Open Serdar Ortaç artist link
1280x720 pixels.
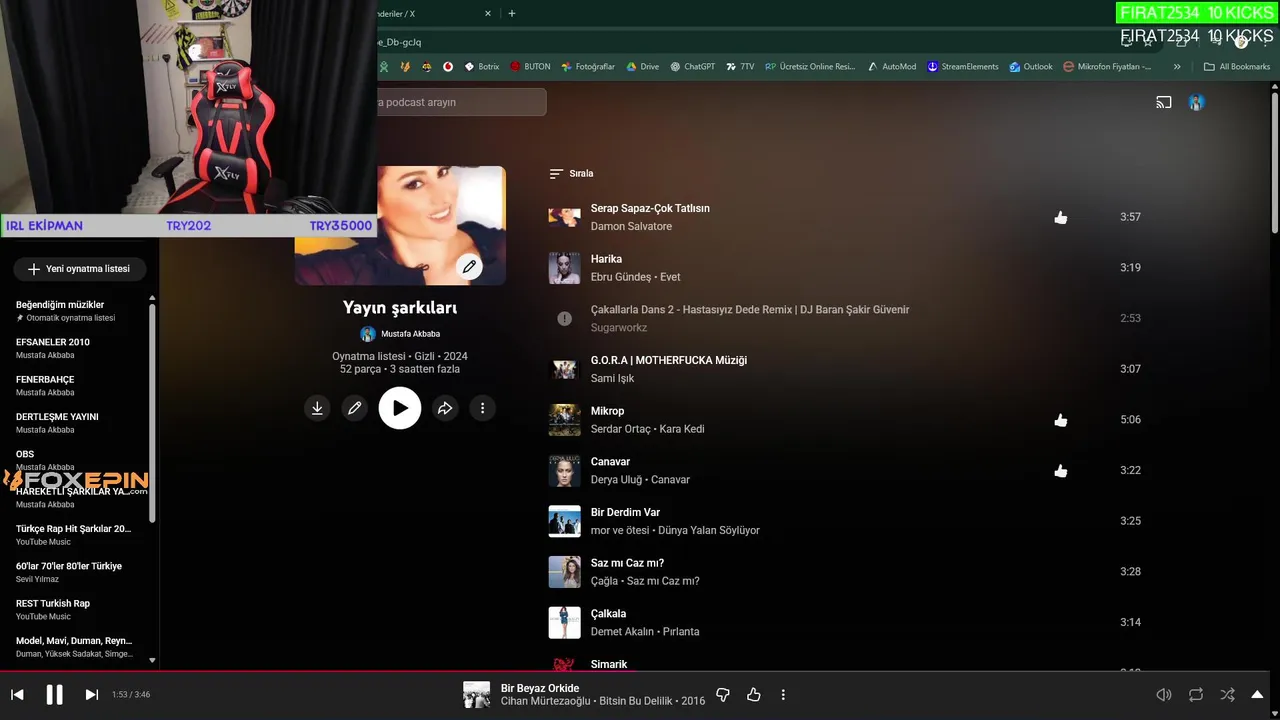[620, 429]
